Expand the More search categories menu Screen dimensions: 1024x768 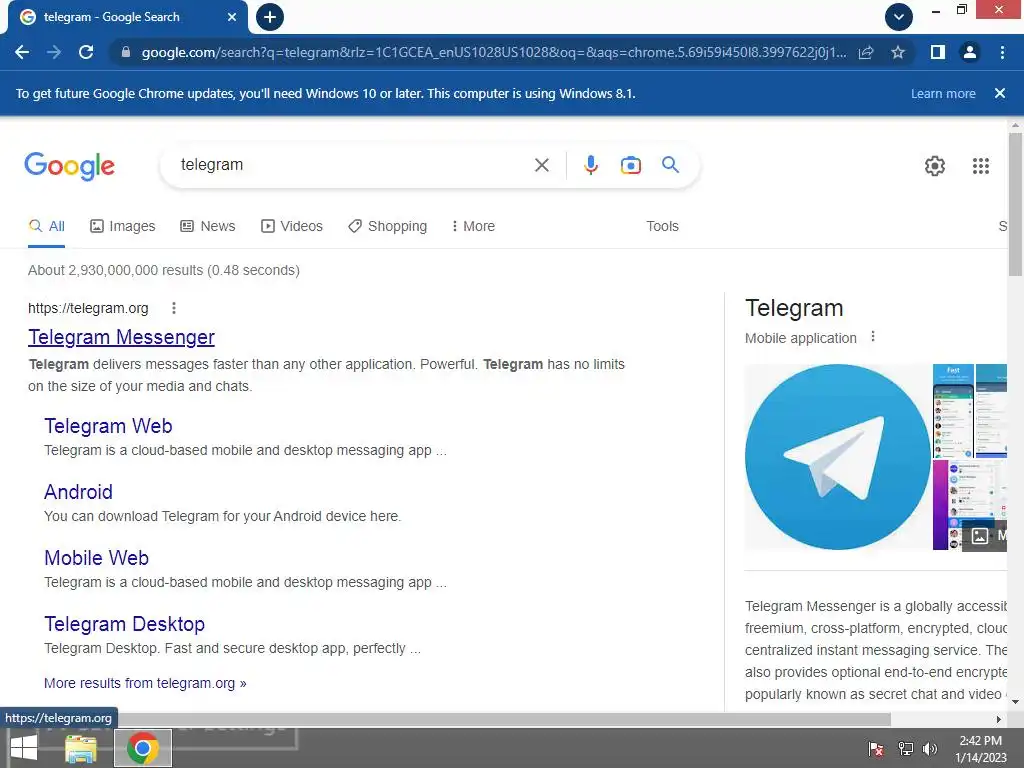click(x=473, y=227)
